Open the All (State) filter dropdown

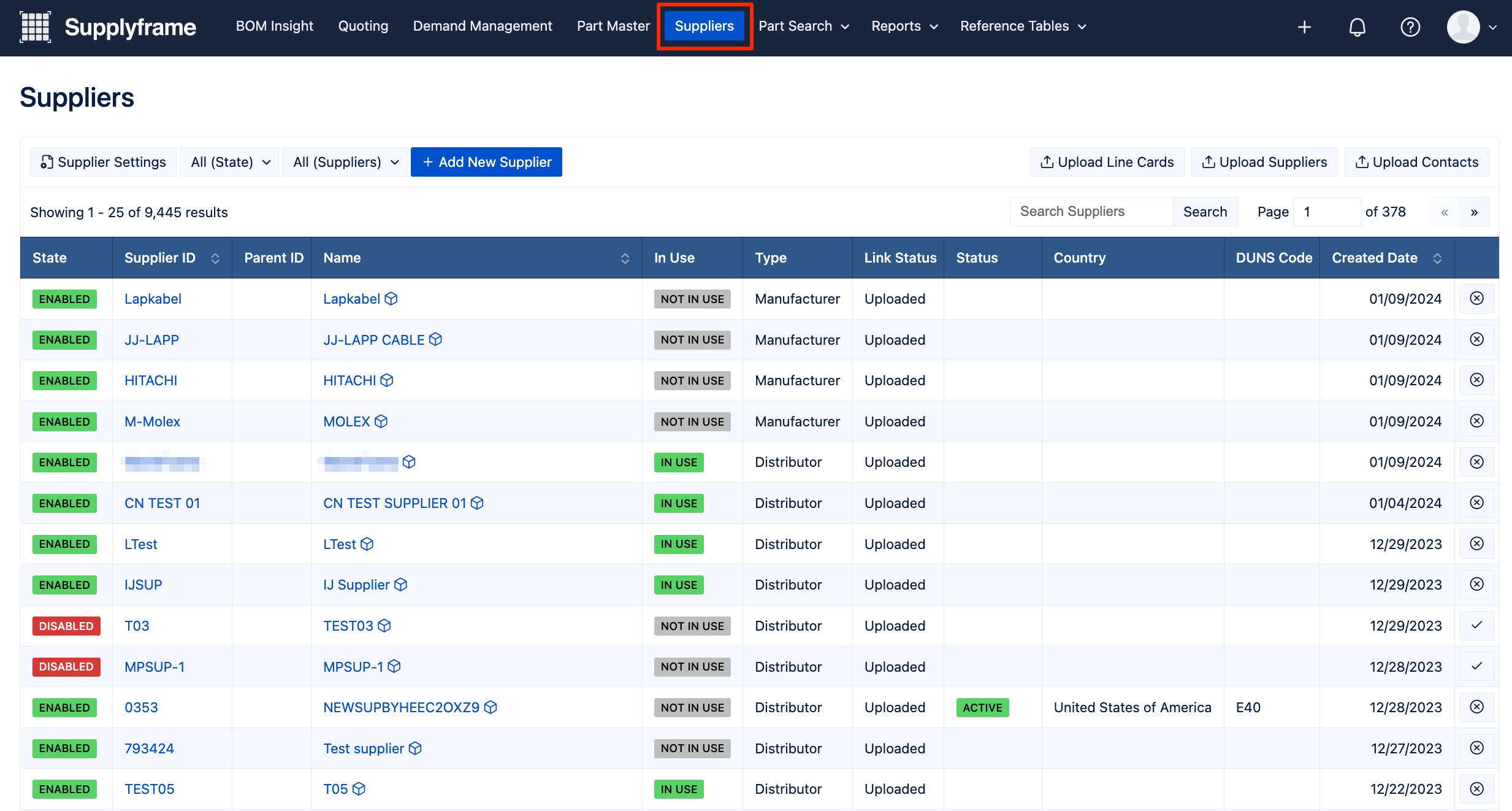coord(230,162)
